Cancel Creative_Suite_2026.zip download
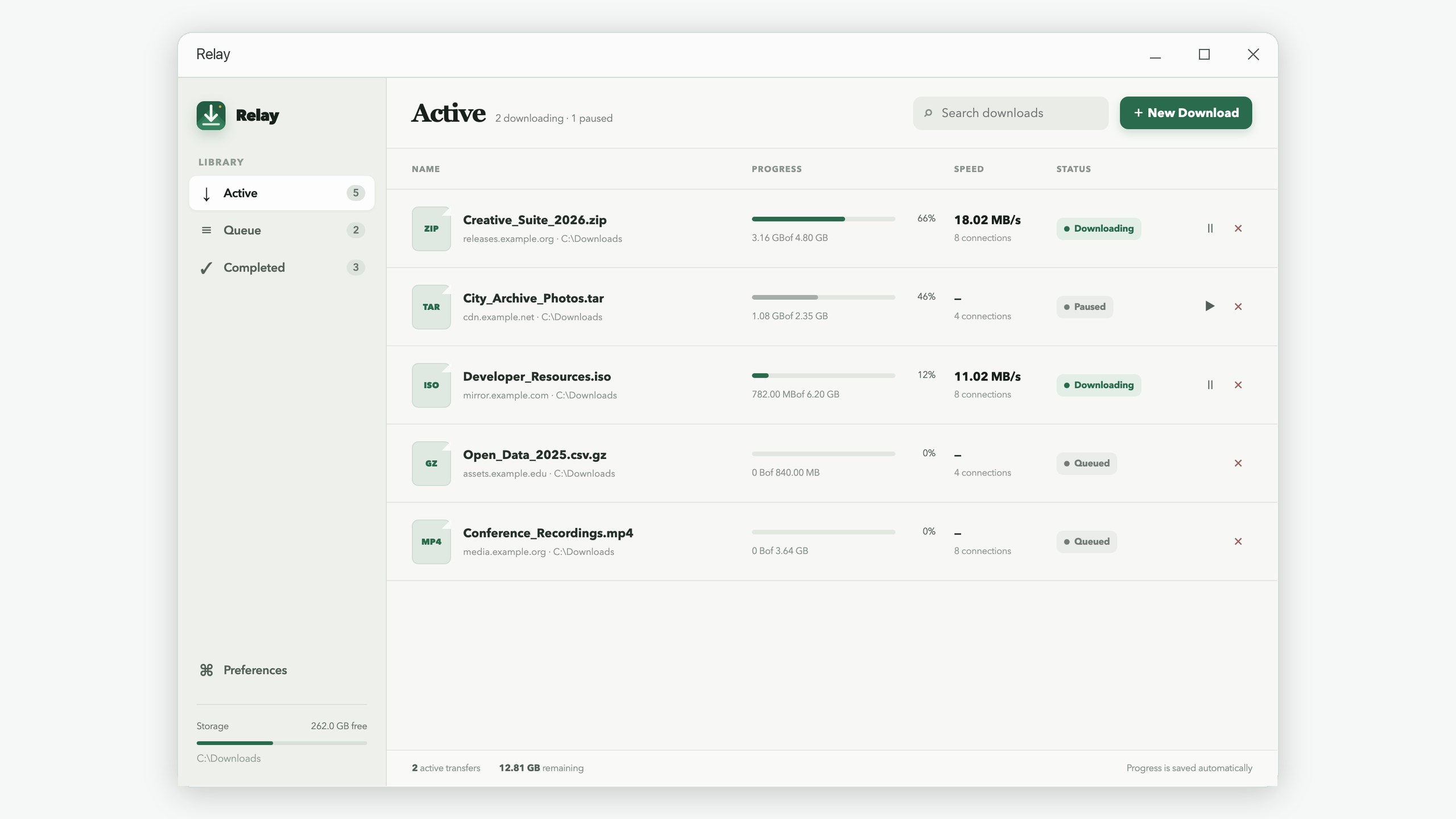This screenshot has width=1456, height=819. pos(1238,228)
